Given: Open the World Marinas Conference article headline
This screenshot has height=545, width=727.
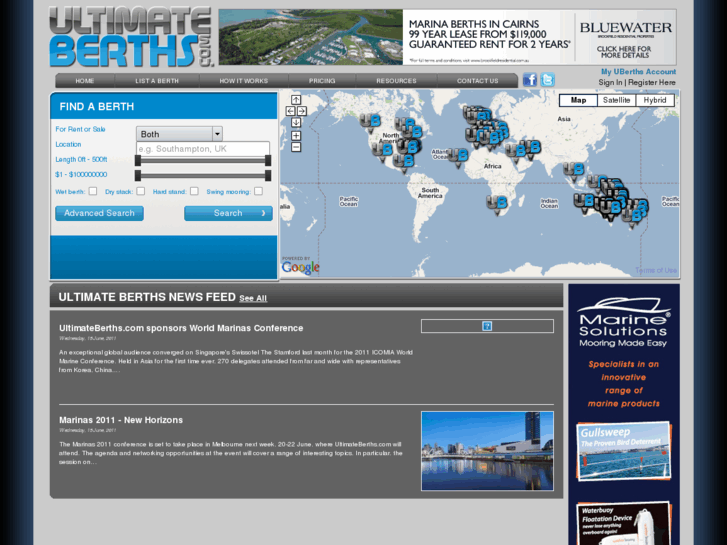Looking at the screenshot, I should pyautogui.click(x=181, y=328).
